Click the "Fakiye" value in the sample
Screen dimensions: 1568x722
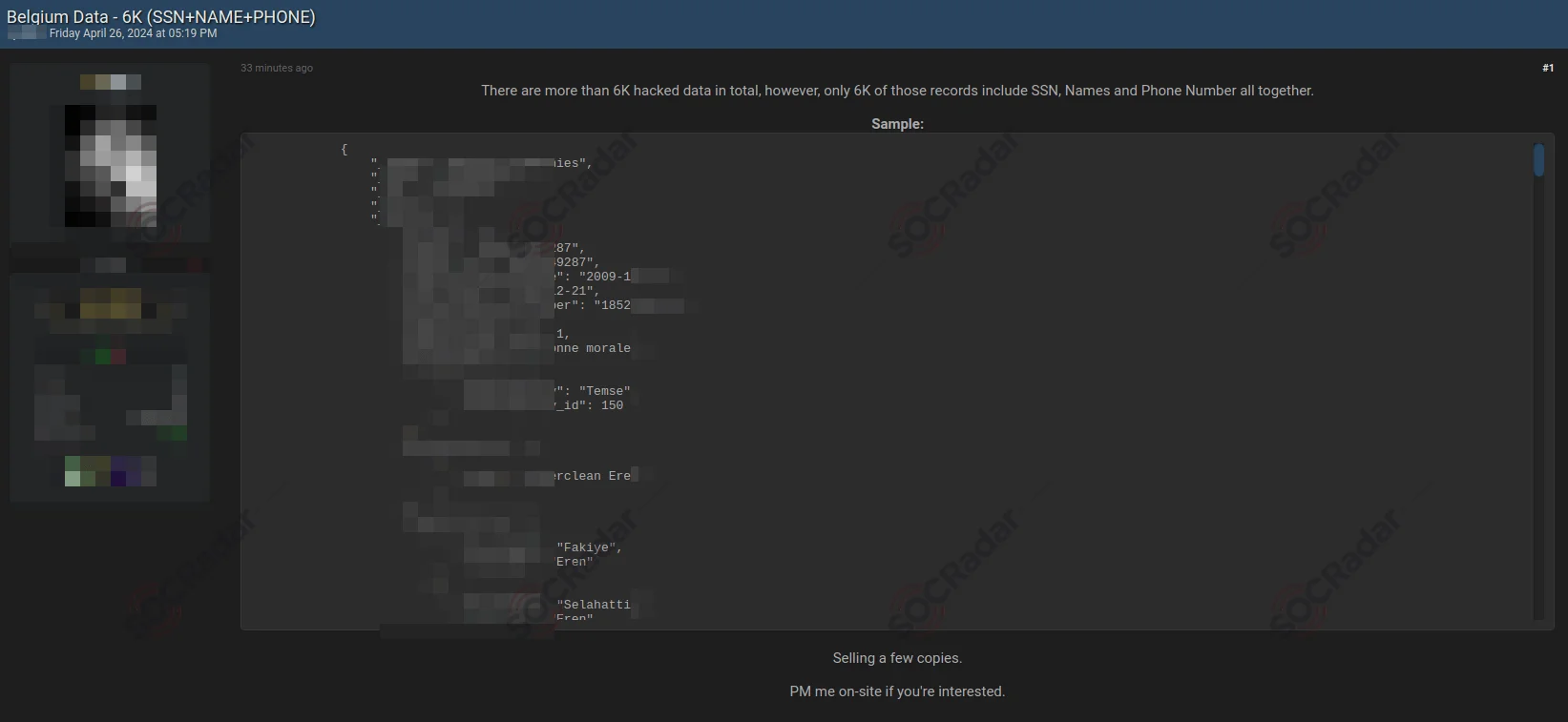point(589,547)
